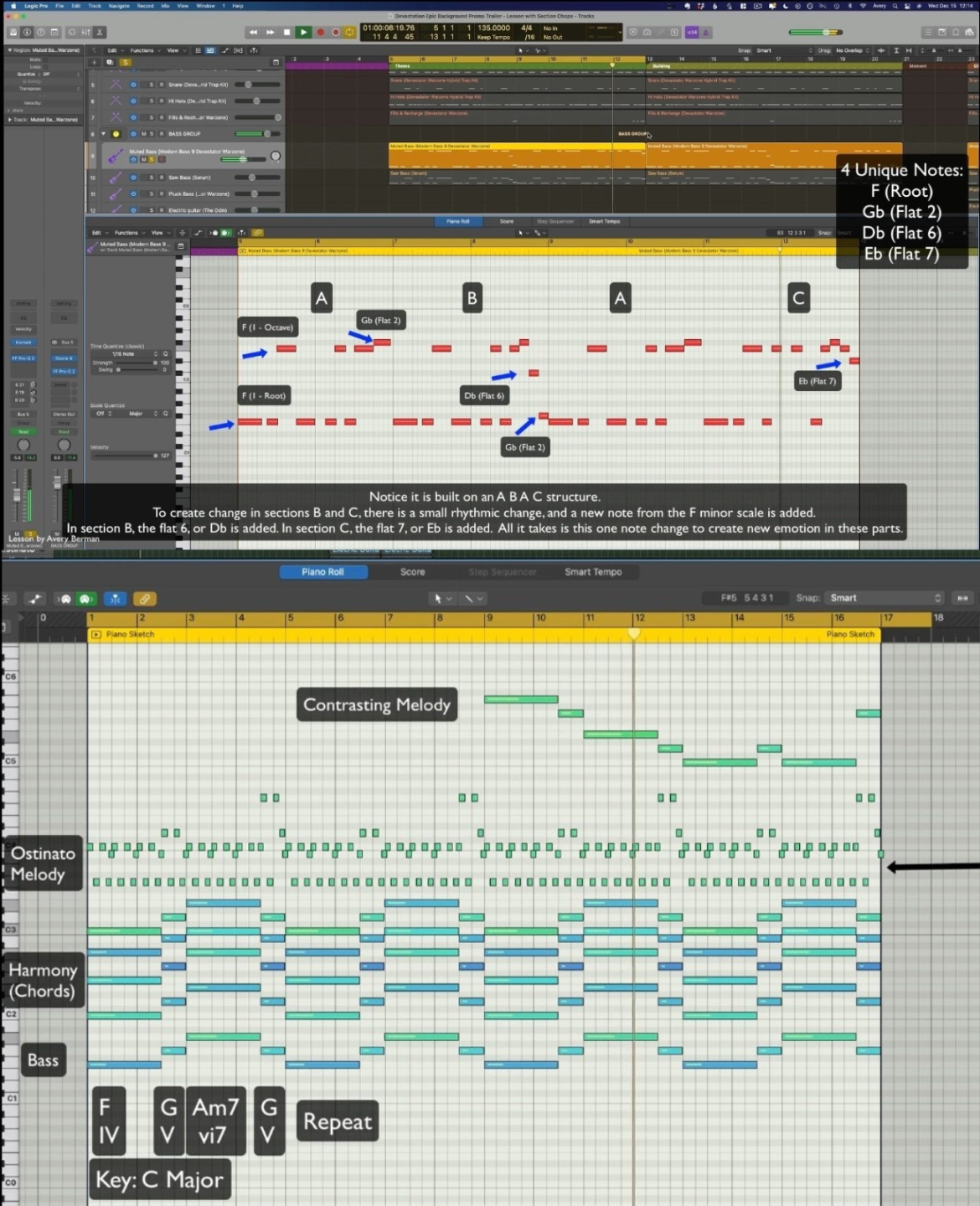The image size is (980, 1206).
Task: Toggle the green MIDI In icon in lower piano roll
Action: pos(85,599)
